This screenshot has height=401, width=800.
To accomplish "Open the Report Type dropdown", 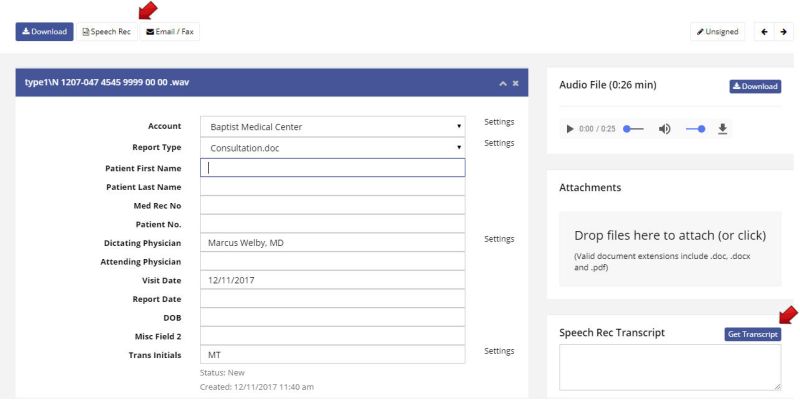I will [x=332, y=147].
